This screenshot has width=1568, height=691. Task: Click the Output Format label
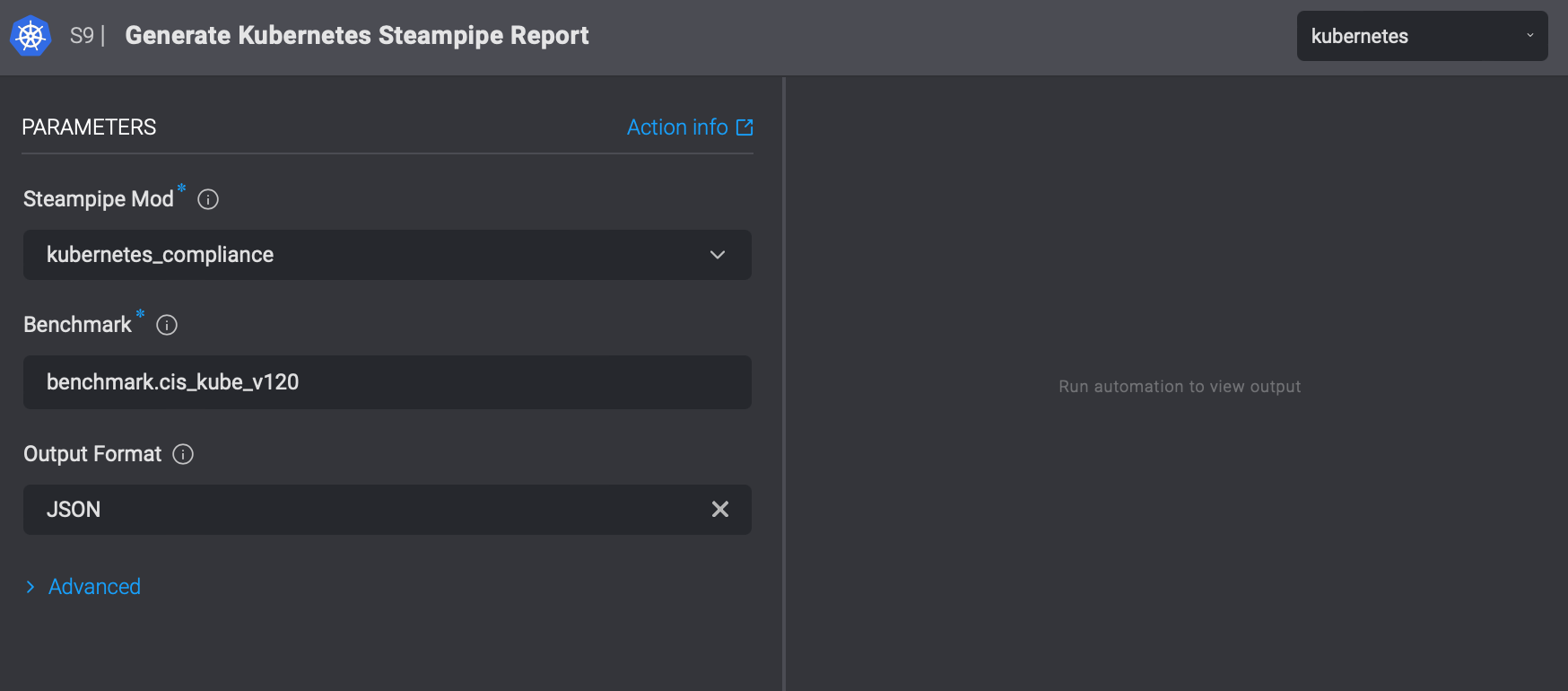click(x=92, y=454)
